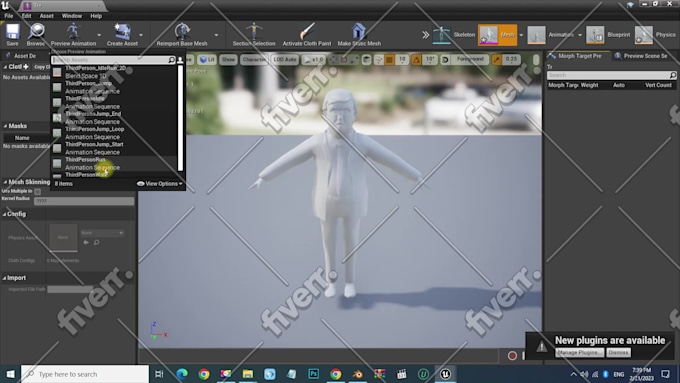This screenshot has width=680, height=383.
Task: Open the Window menu
Action: point(72,16)
